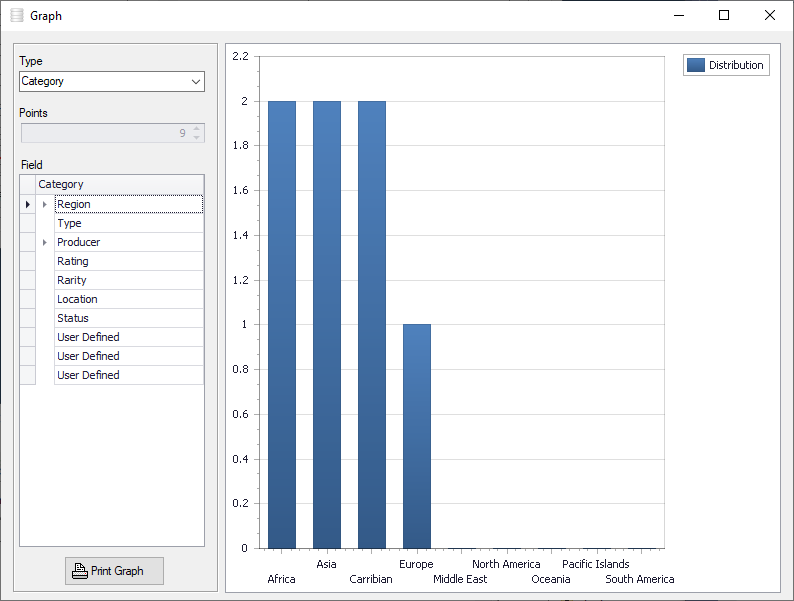Image resolution: width=794 pixels, height=601 pixels.
Task: Click the Europe axis label
Action: (416, 564)
